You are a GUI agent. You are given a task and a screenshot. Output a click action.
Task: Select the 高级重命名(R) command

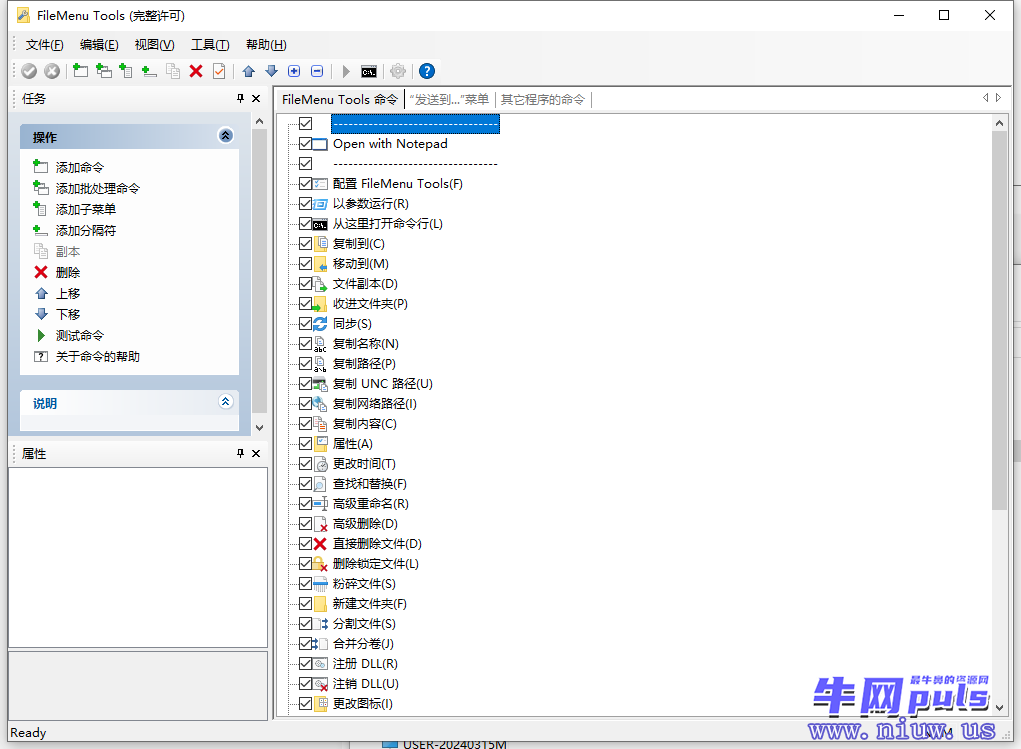pos(371,503)
